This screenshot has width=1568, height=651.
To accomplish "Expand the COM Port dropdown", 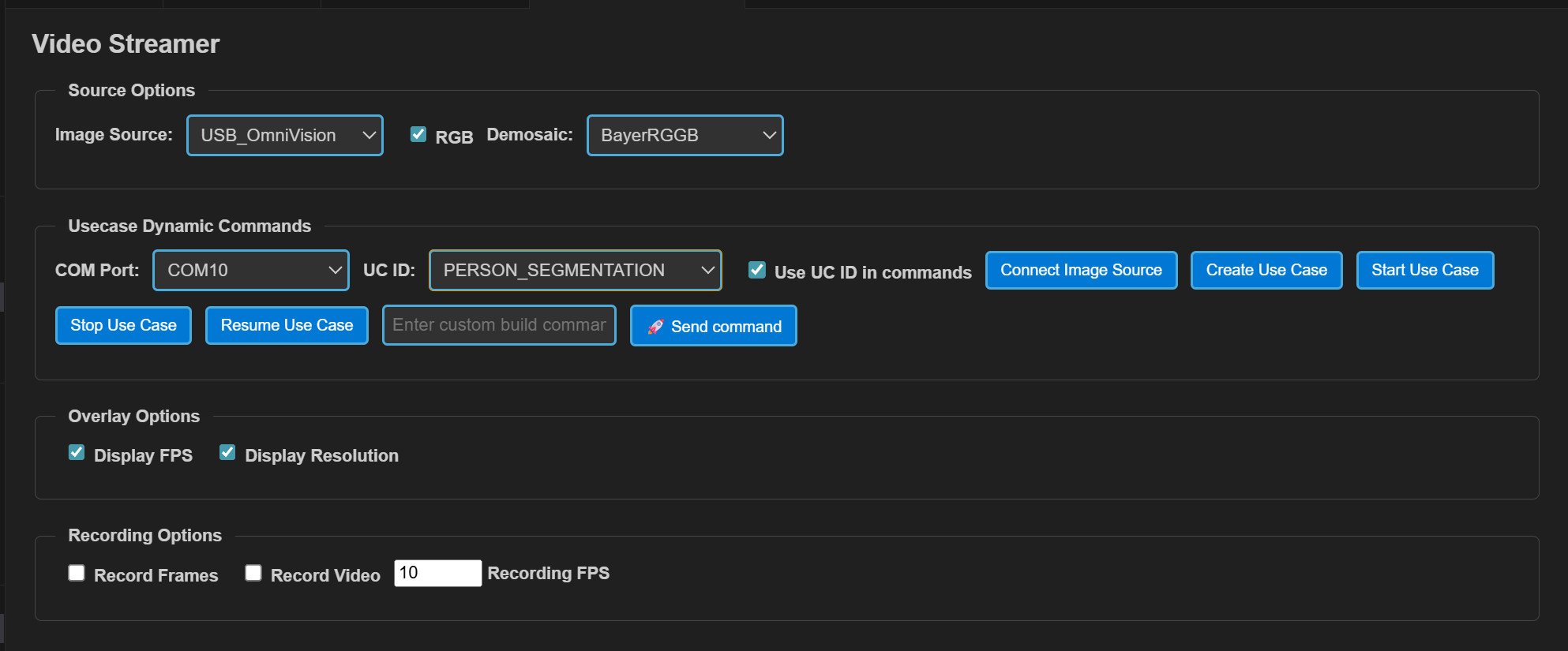I will click(x=251, y=270).
